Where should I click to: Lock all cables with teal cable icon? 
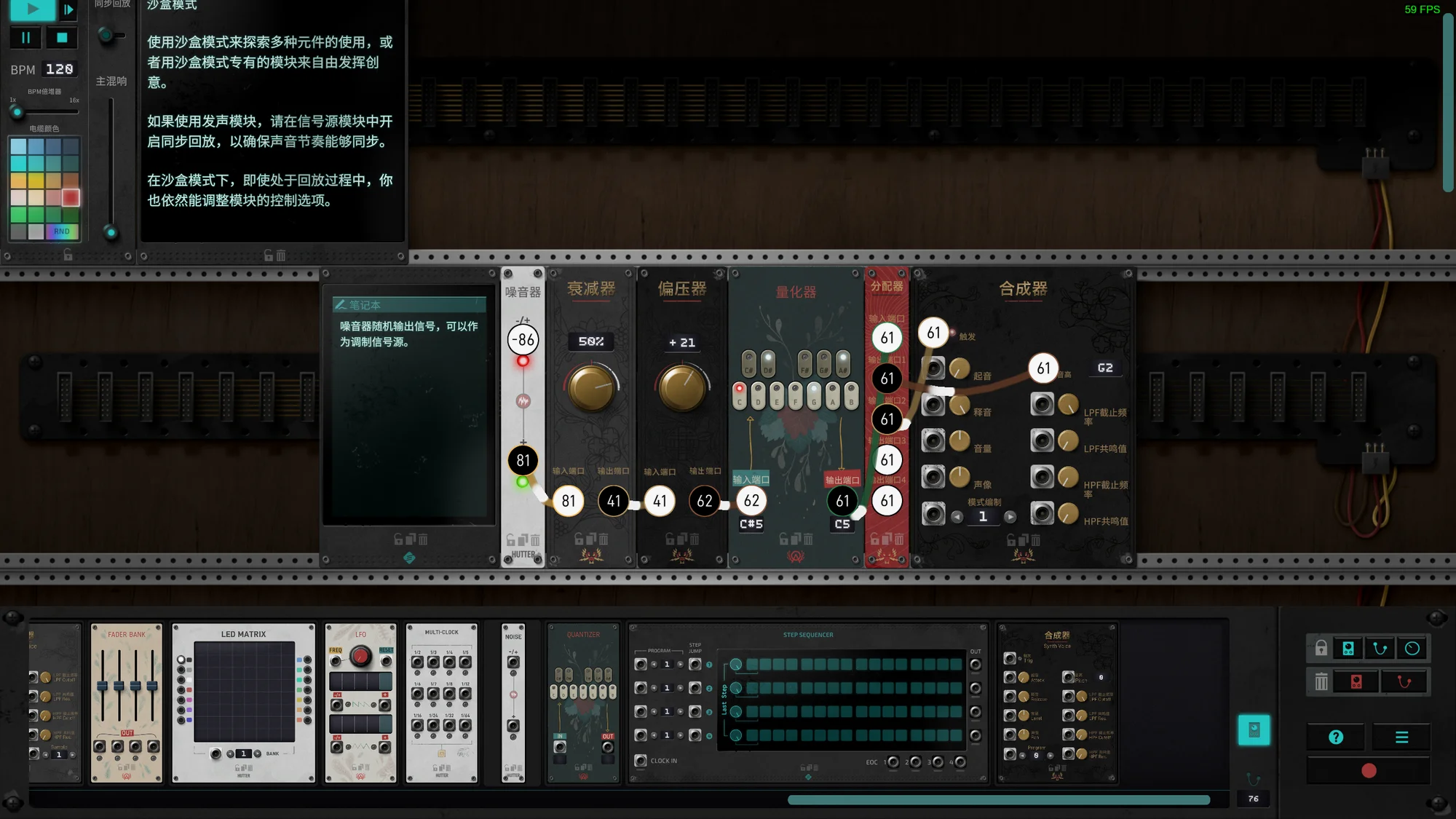point(1380,649)
